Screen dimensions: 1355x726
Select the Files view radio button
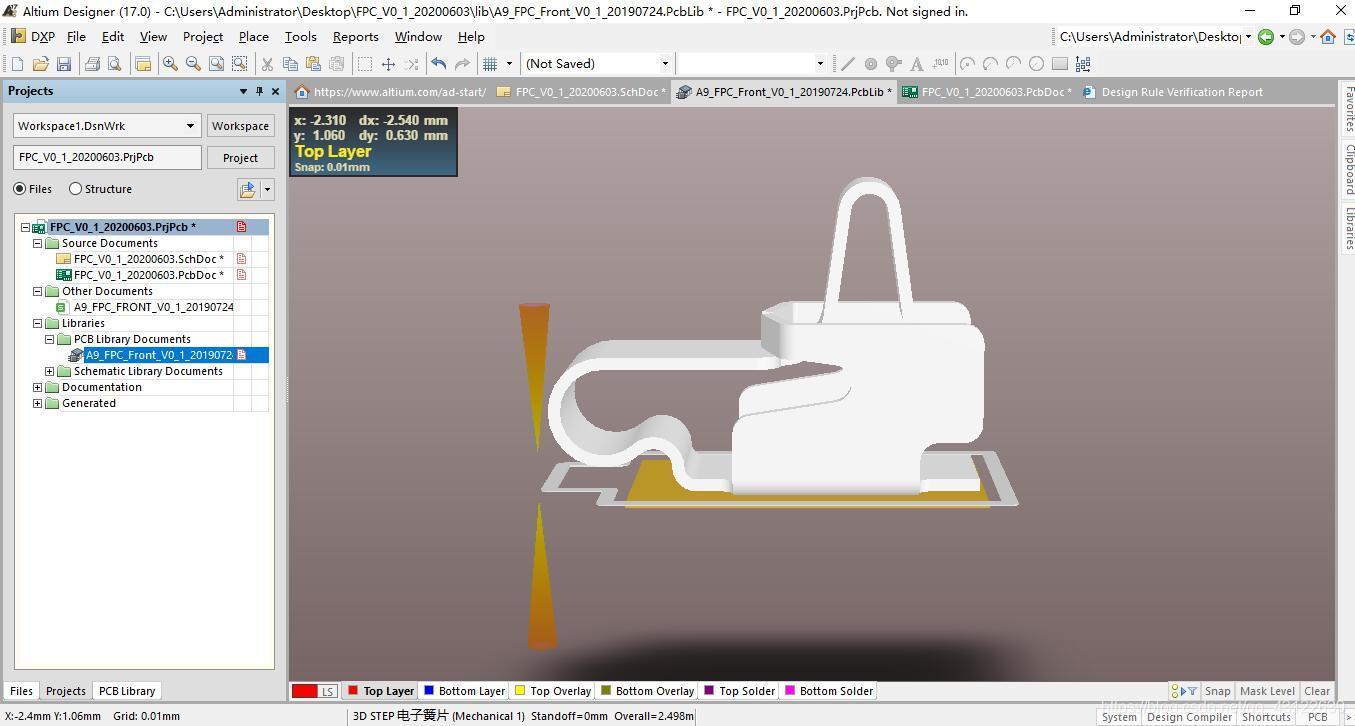pyautogui.click(x=20, y=189)
